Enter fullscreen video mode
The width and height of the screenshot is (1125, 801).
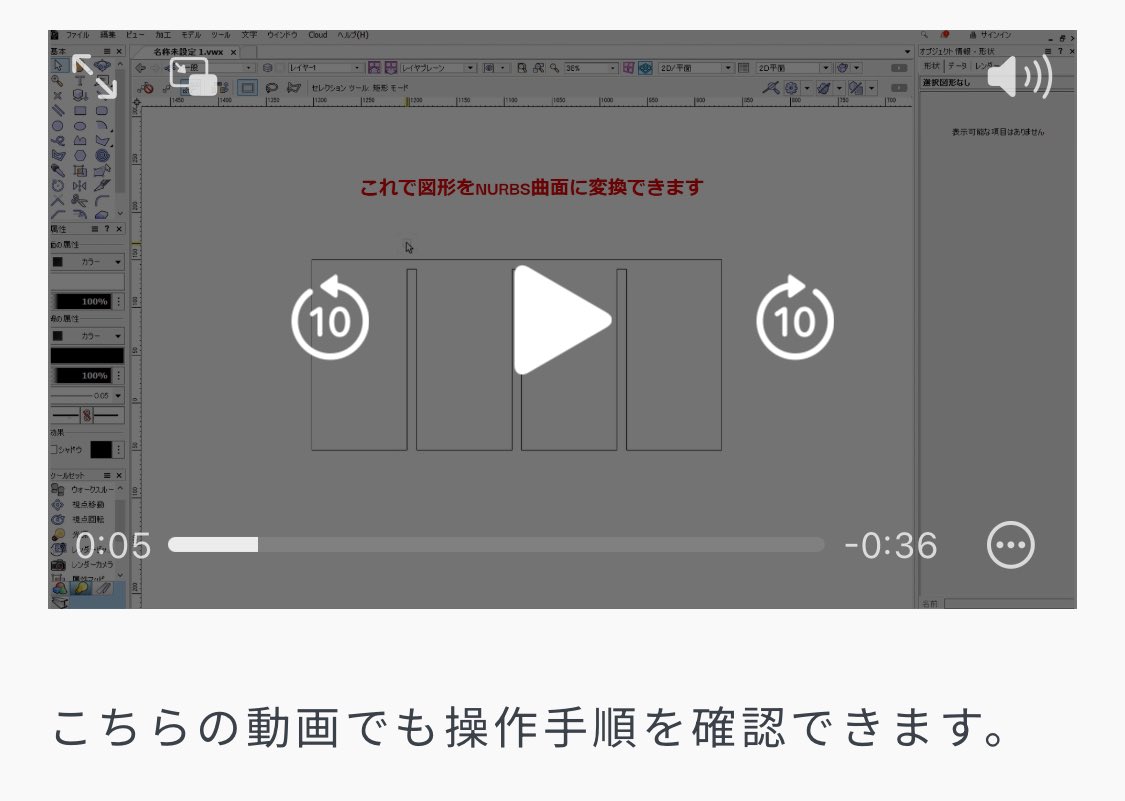(x=94, y=76)
